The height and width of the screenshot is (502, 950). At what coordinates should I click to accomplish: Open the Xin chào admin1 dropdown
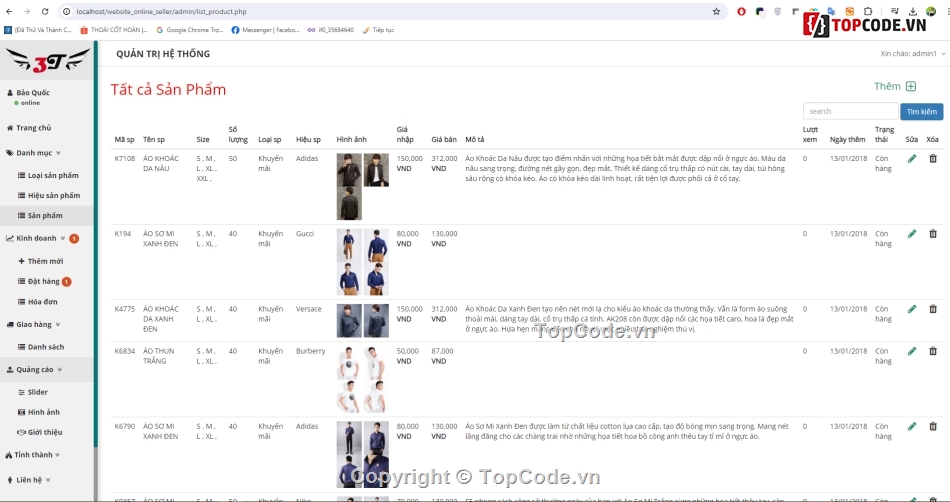tap(912, 54)
